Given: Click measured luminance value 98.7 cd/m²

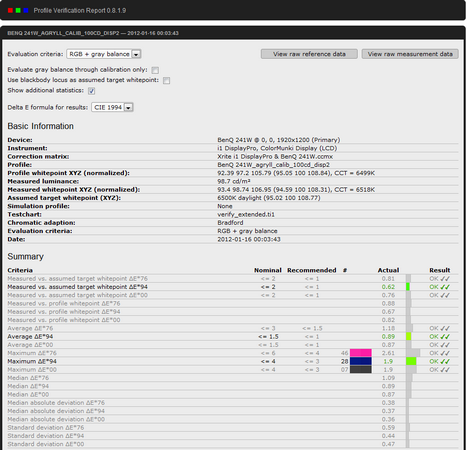Looking at the screenshot, I should tap(234, 181).
